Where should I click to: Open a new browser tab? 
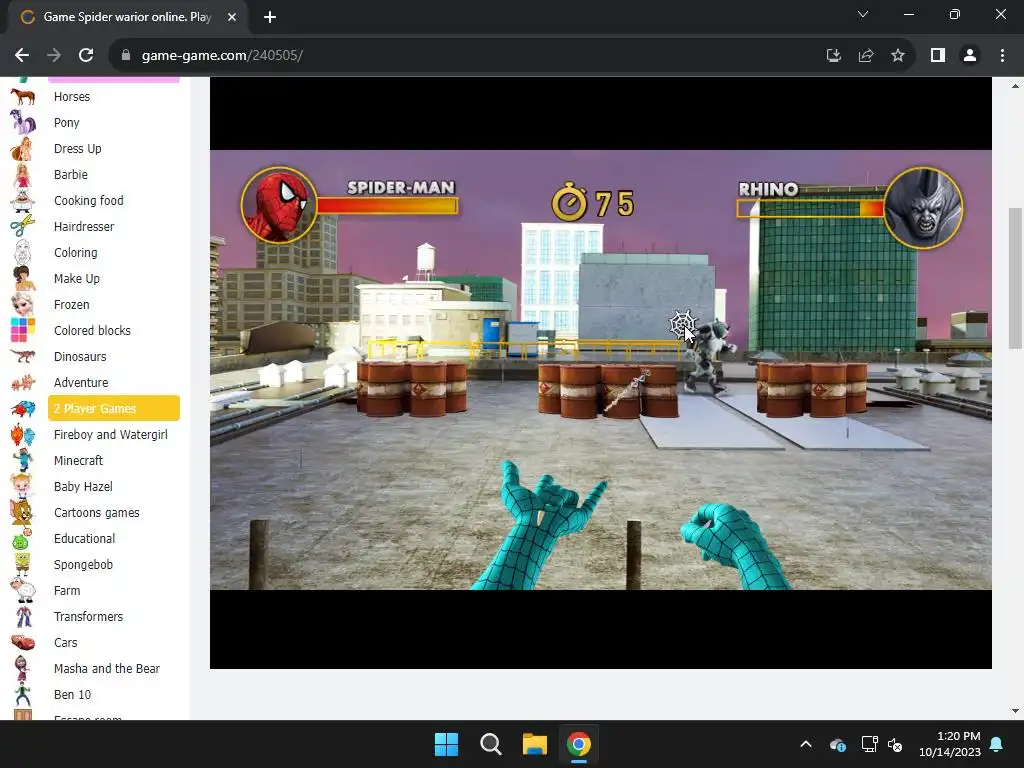270,17
